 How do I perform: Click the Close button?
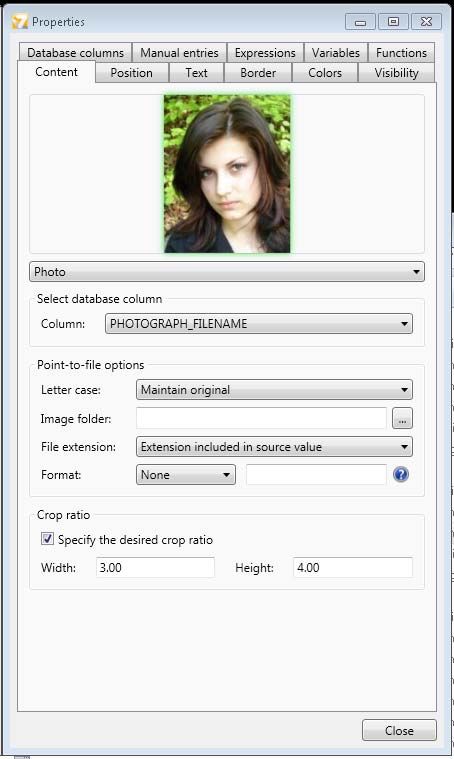pos(399,730)
